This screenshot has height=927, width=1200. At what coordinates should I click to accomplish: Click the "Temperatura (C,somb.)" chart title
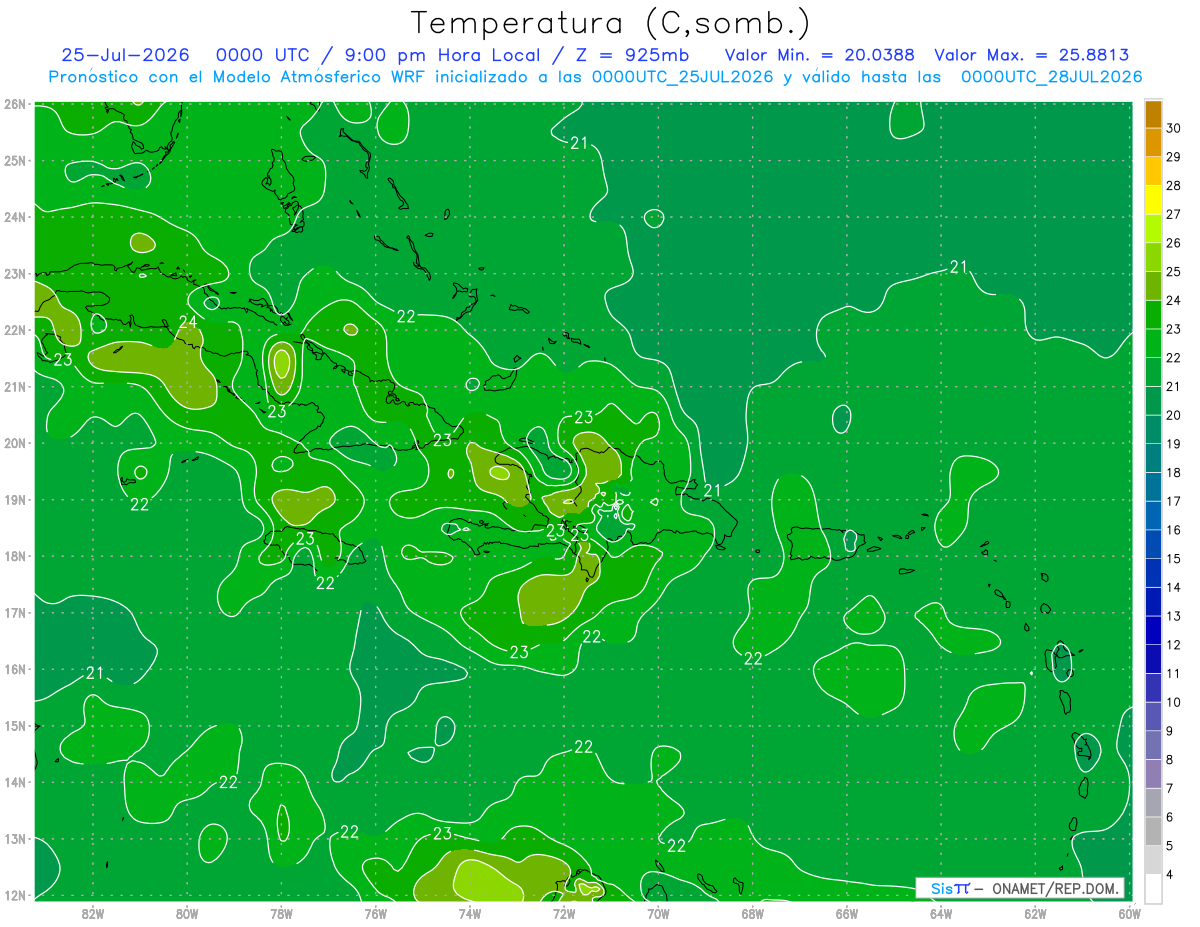click(x=611, y=23)
